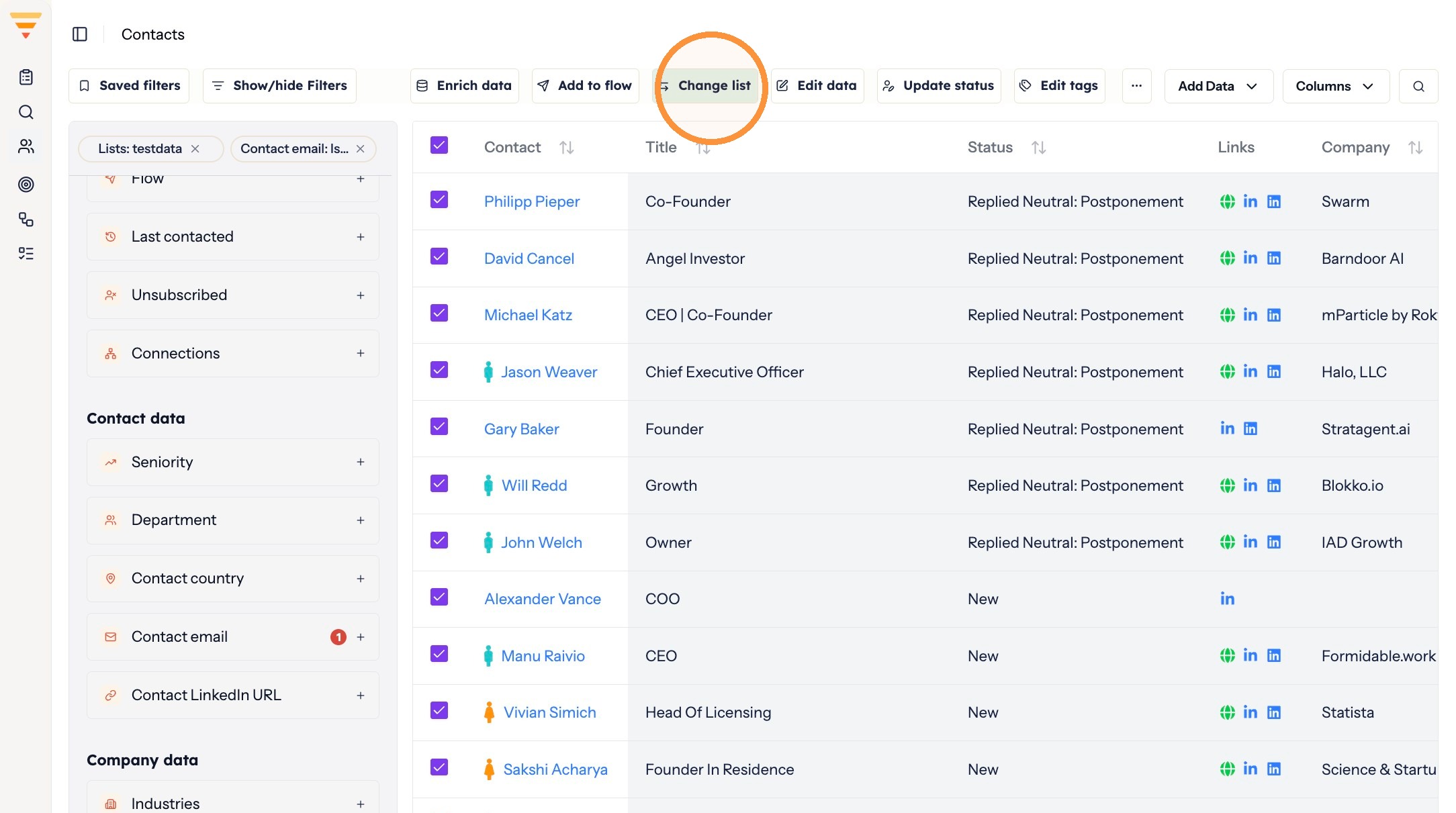
Task: Click Edit tags button
Action: click(x=1059, y=86)
